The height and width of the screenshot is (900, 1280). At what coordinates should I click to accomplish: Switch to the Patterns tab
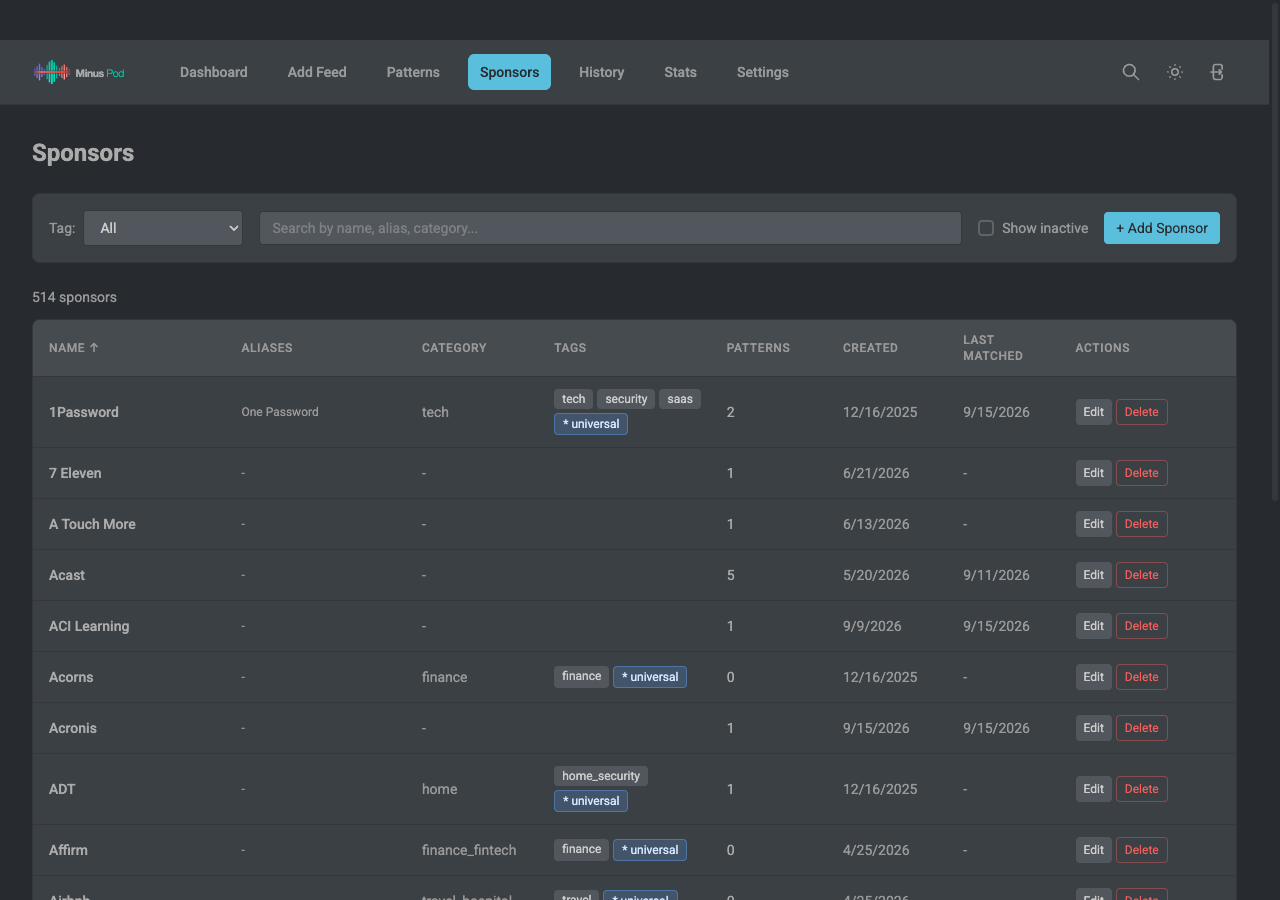pos(413,72)
